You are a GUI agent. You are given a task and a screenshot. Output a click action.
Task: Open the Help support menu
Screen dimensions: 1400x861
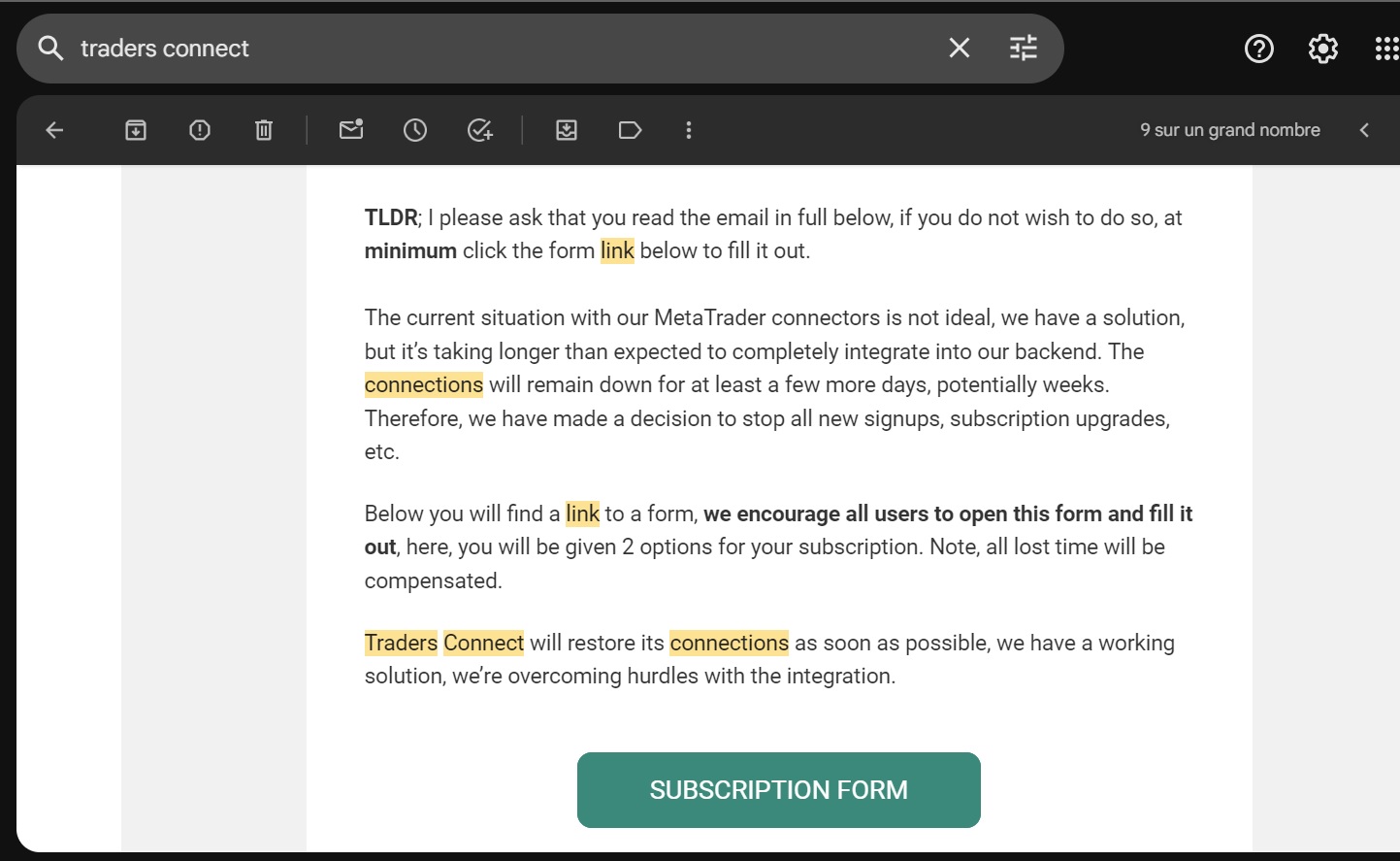click(1258, 49)
